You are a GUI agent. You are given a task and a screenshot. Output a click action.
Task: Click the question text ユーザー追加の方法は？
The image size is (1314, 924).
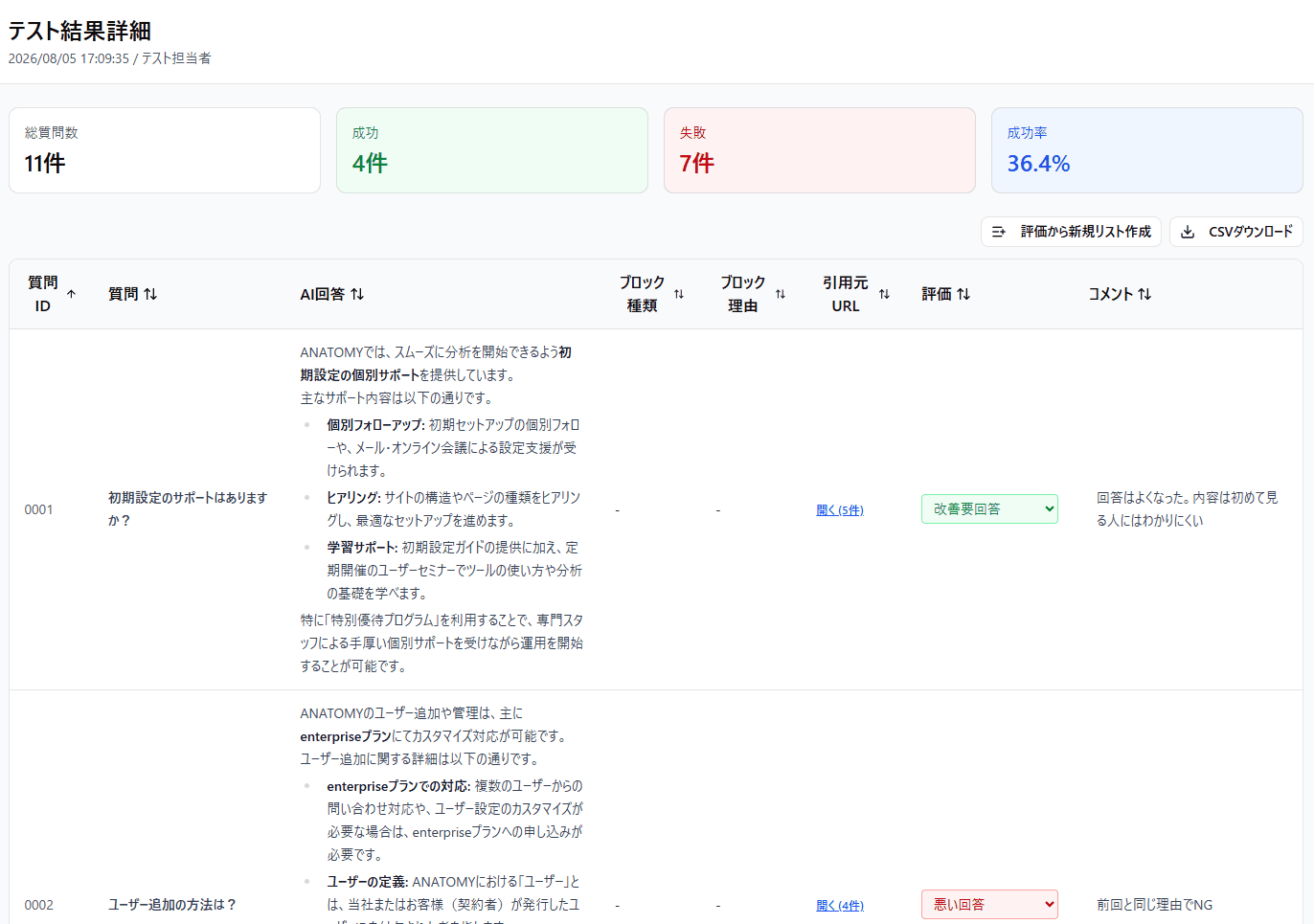click(x=172, y=905)
